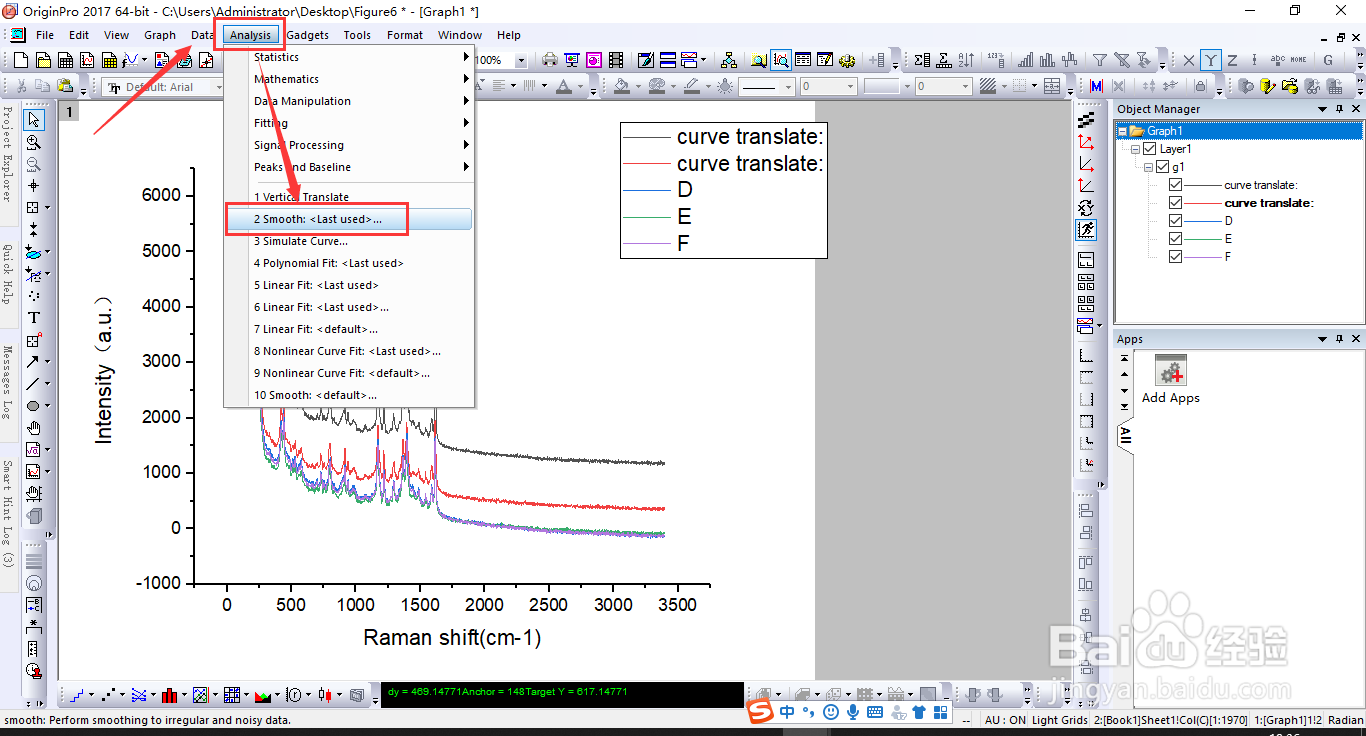Screen dimensions: 1366x736
Task: Choose Smooth: <Last used>... menu entry
Action: pos(349,219)
